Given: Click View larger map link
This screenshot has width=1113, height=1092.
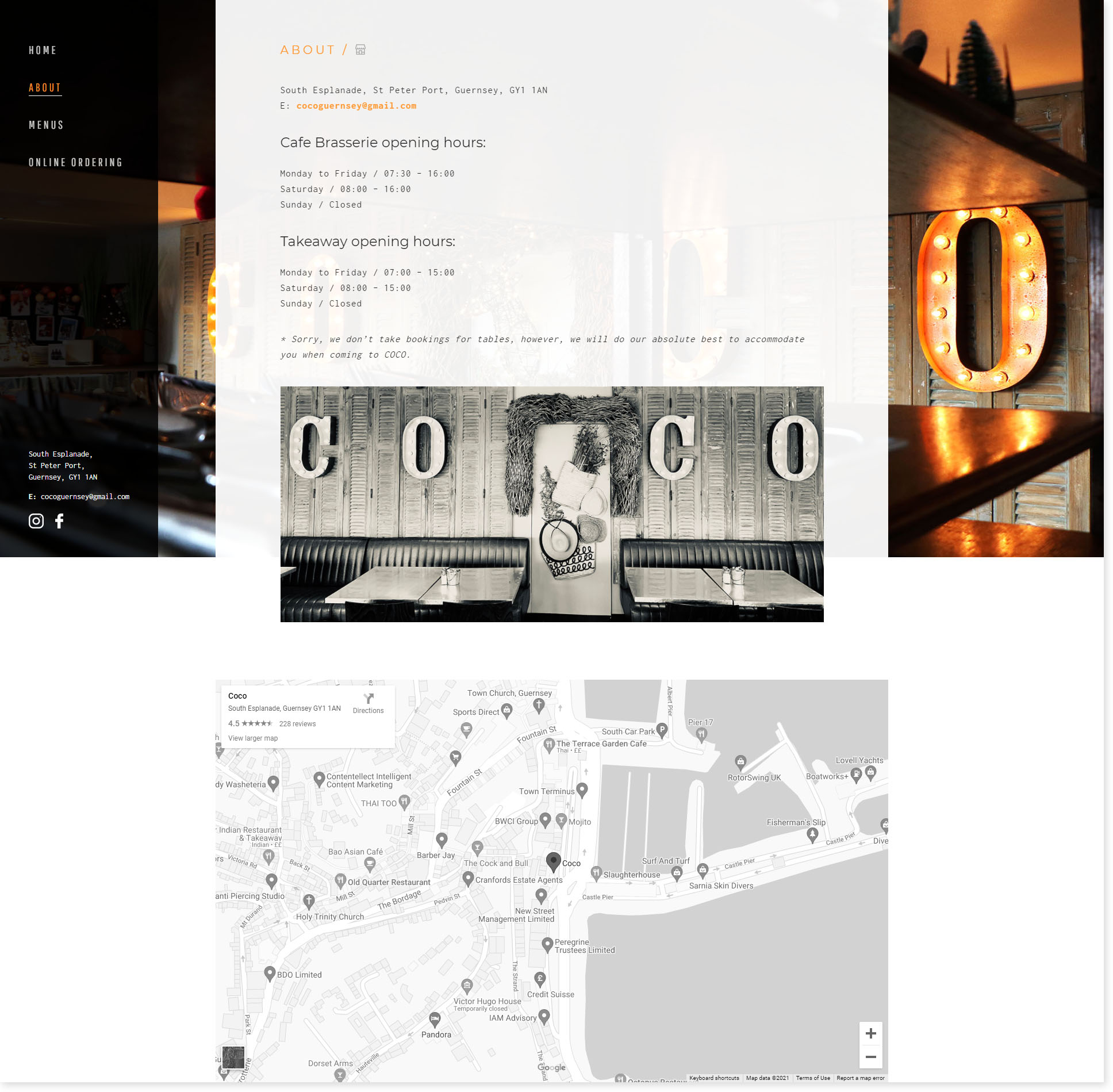Looking at the screenshot, I should pos(253,738).
